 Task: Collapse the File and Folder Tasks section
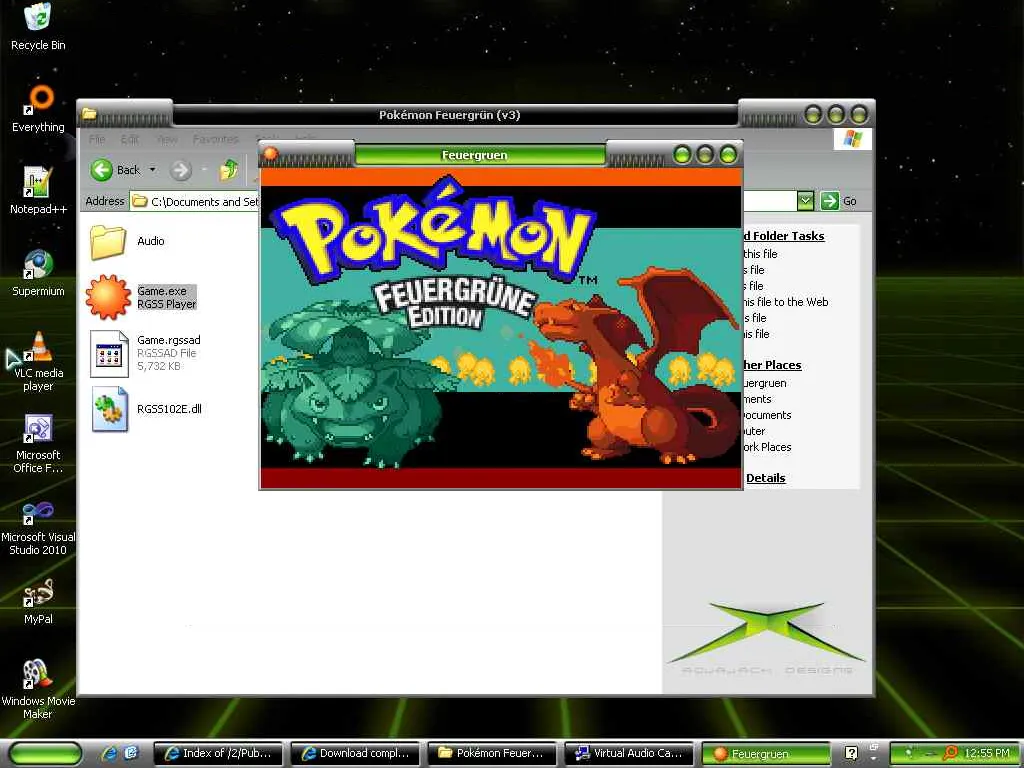(784, 236)
